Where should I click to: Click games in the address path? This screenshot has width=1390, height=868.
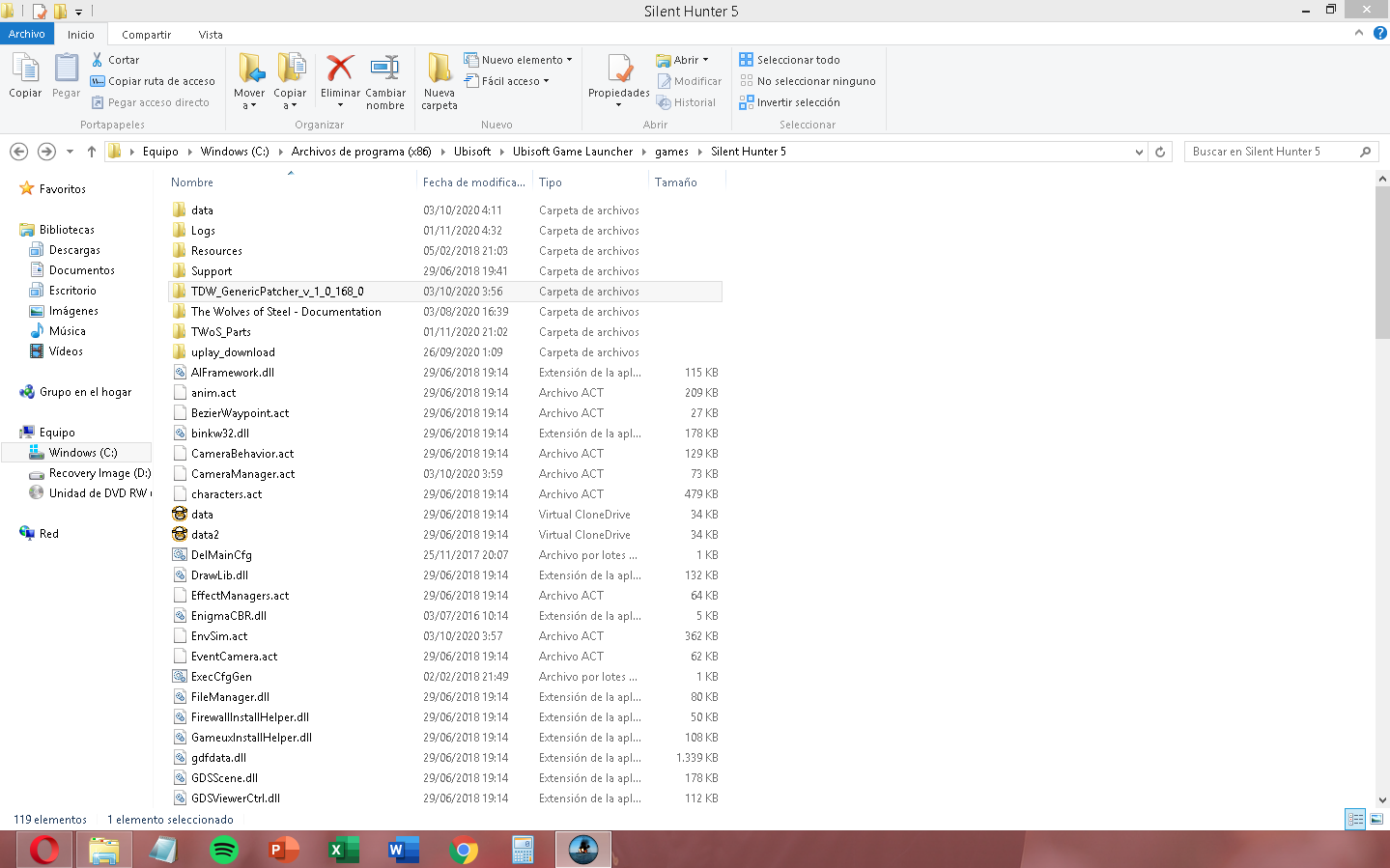pos(671,152)
